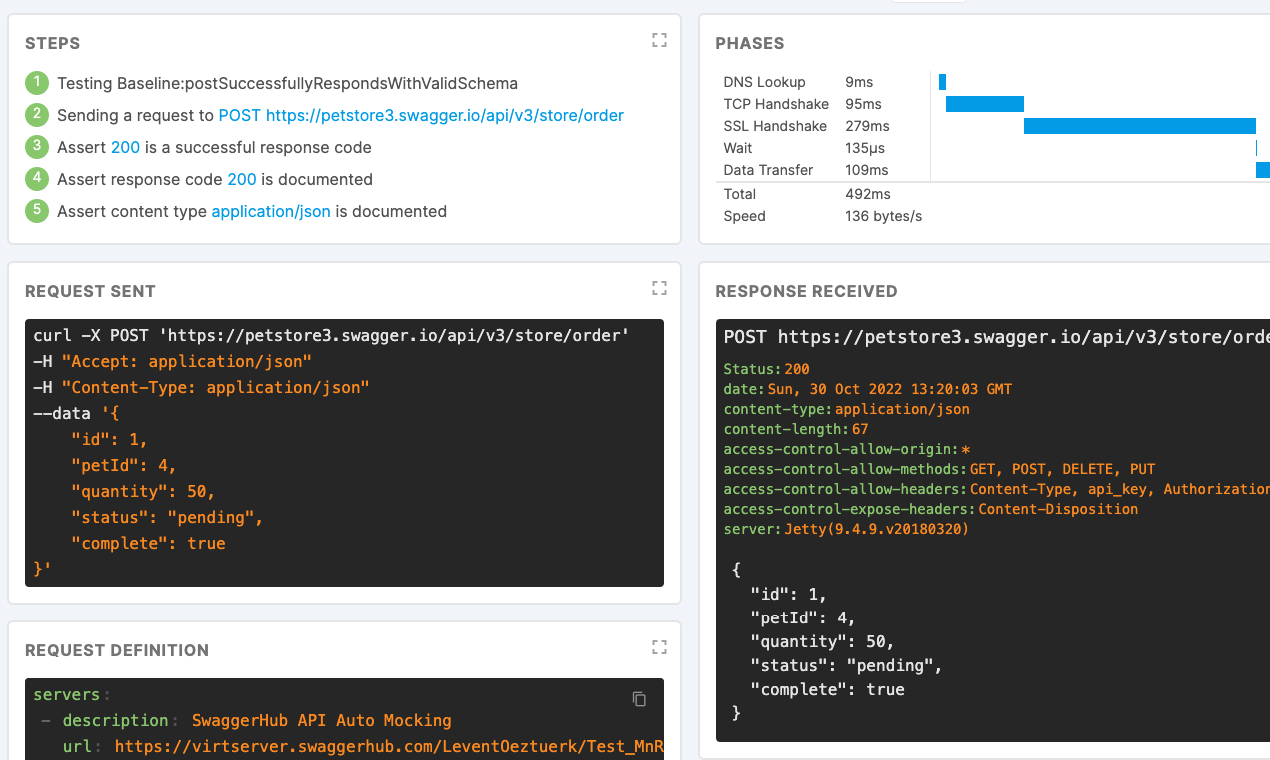Click the TCP Handshake timing bar
This screenshot has height=760, width=1270.
point(985,104)
